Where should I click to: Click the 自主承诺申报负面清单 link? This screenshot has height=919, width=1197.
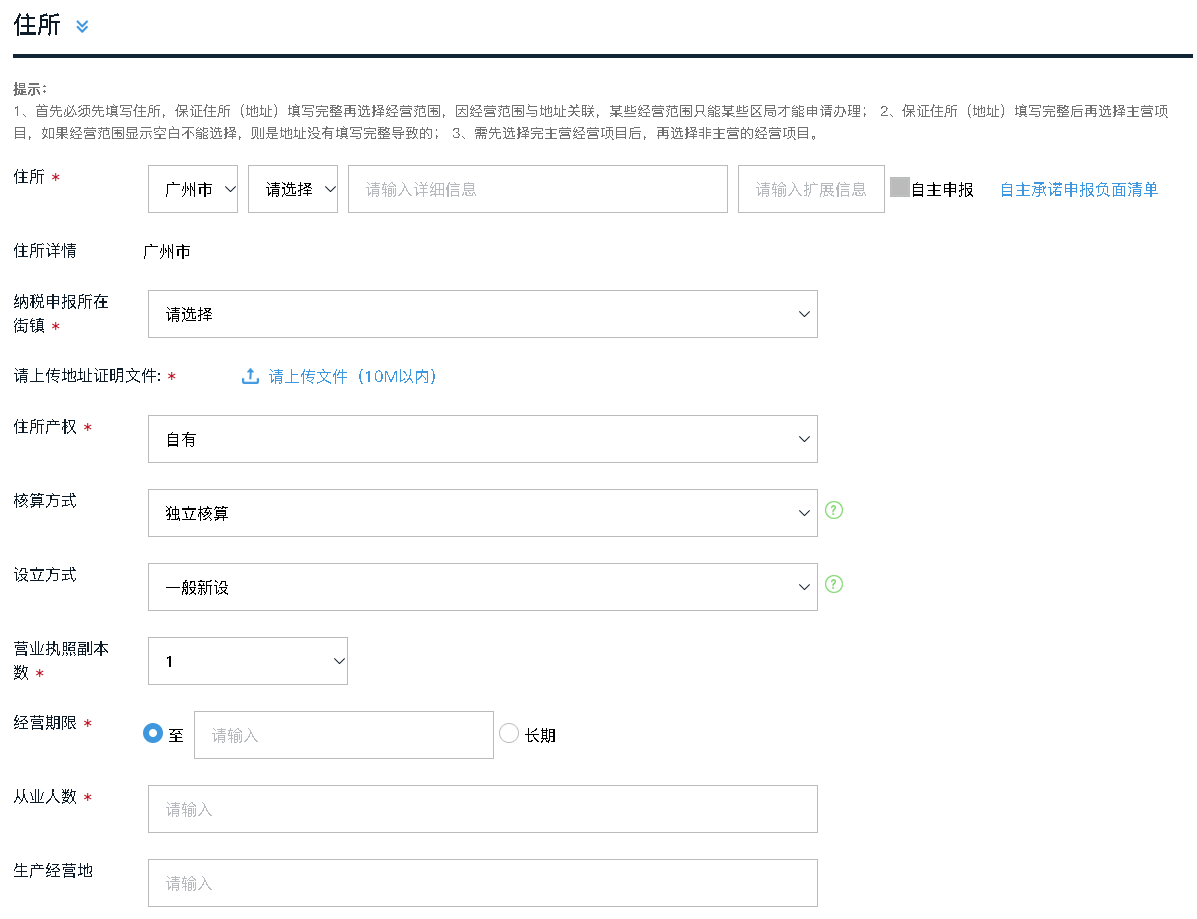click(1077, 188)
